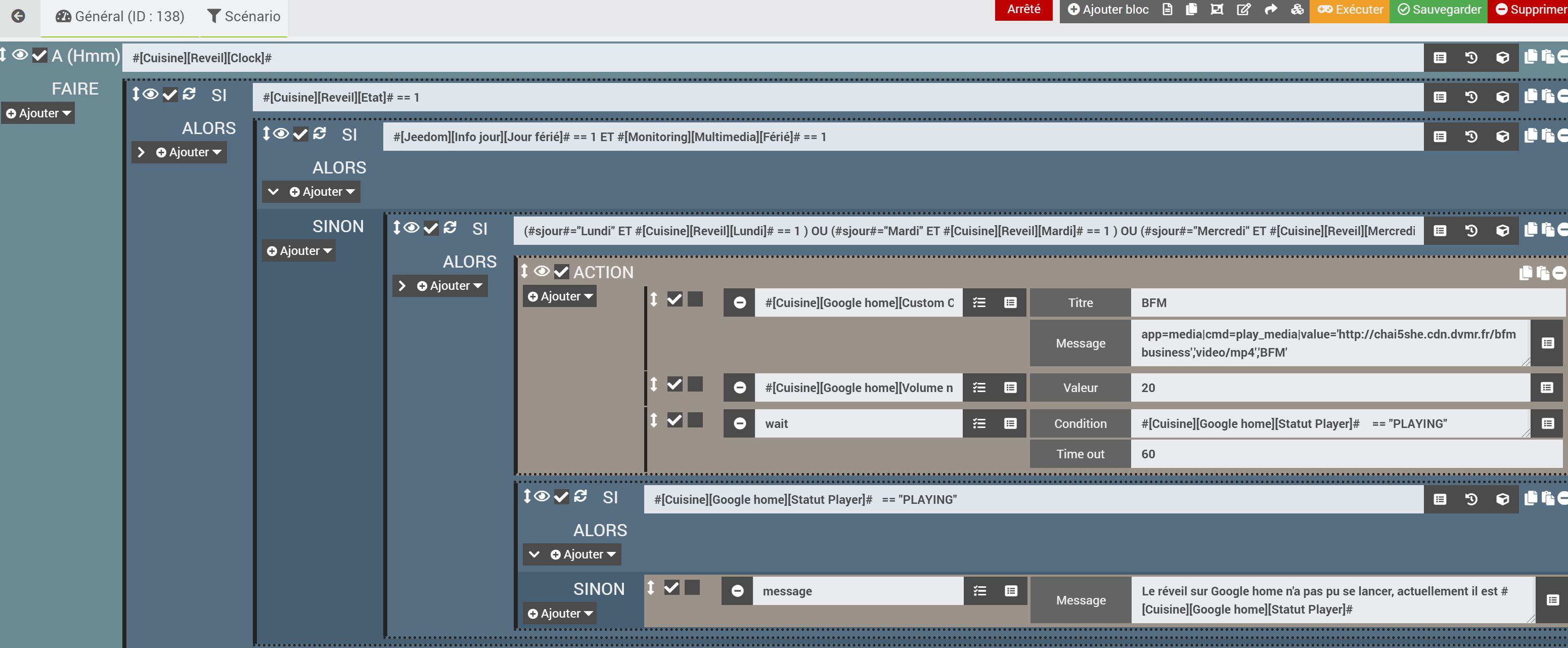Click the Exécuter button
Image resolution: width=1568 pixels, height=648 pixels.
click(x=1350, y=10)
